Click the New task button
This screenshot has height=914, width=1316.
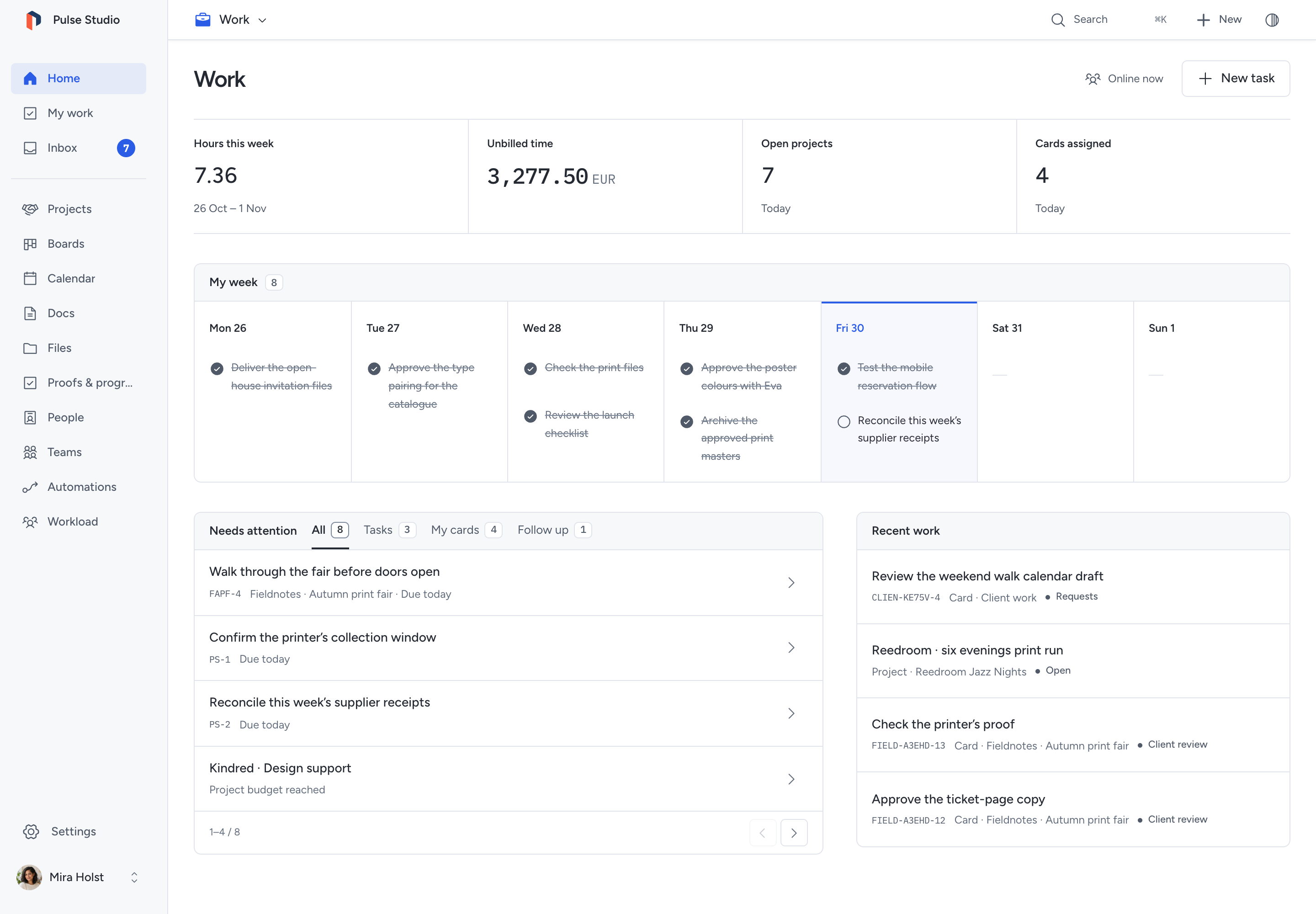pyautogui.click(x=1236, y=79)
